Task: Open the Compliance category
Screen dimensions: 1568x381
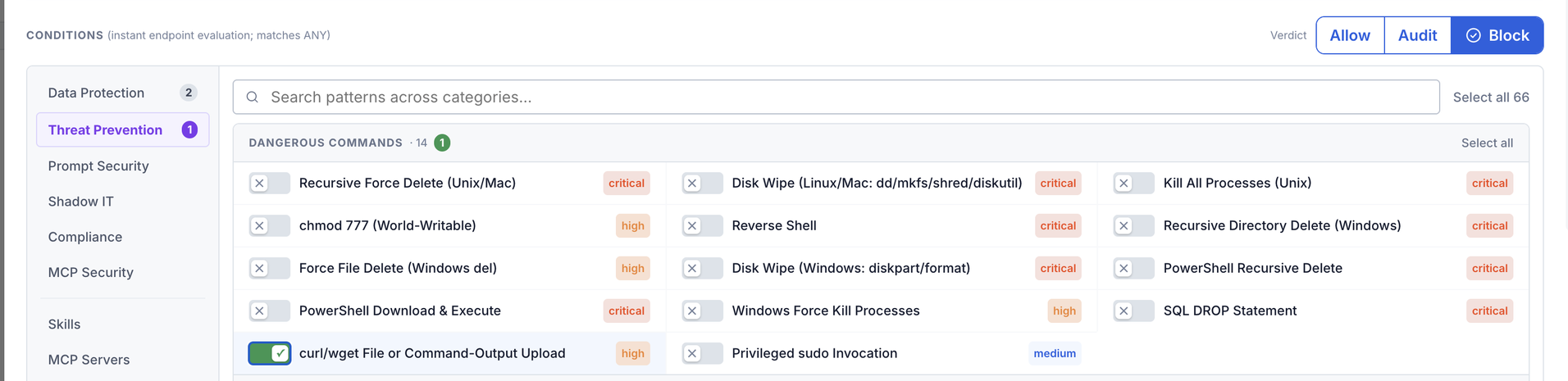Action: [x=123, y=238]
